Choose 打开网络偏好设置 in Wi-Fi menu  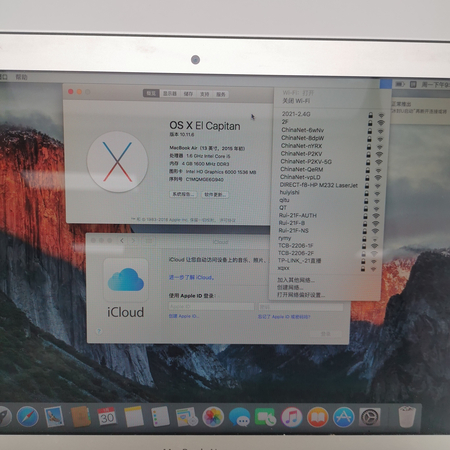pyautogui.click(x=301, y=295)
